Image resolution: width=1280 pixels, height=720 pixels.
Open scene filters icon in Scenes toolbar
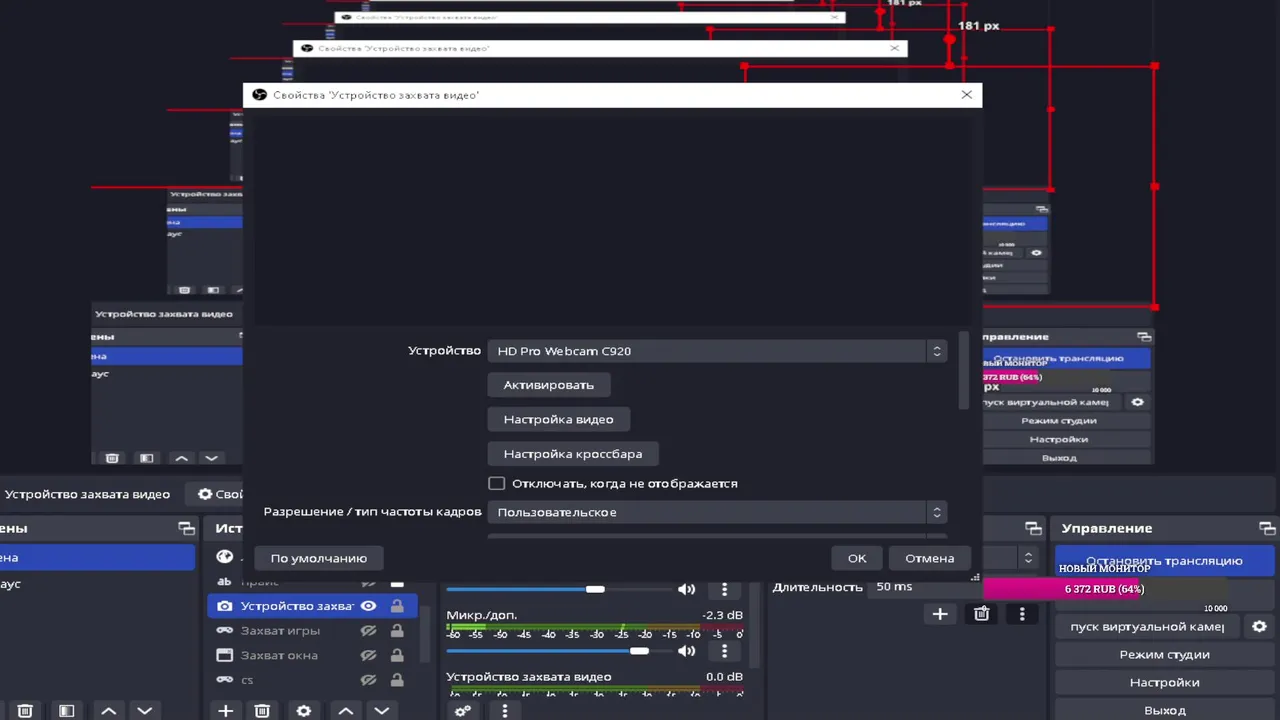[66, 711]
